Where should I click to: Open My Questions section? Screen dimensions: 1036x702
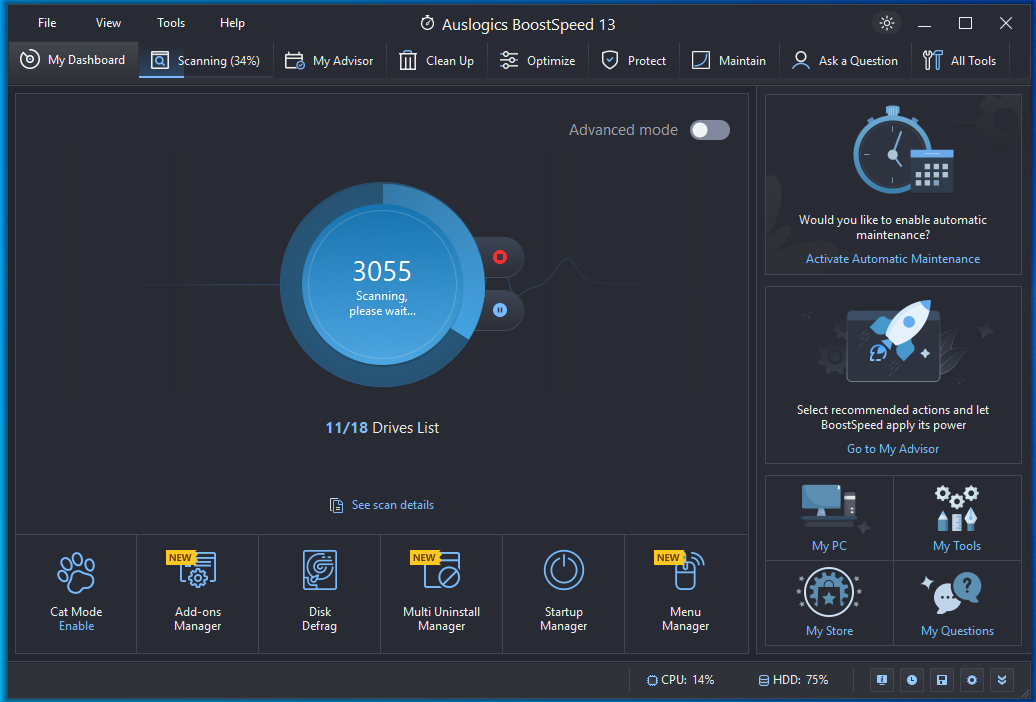coord(957,603)
